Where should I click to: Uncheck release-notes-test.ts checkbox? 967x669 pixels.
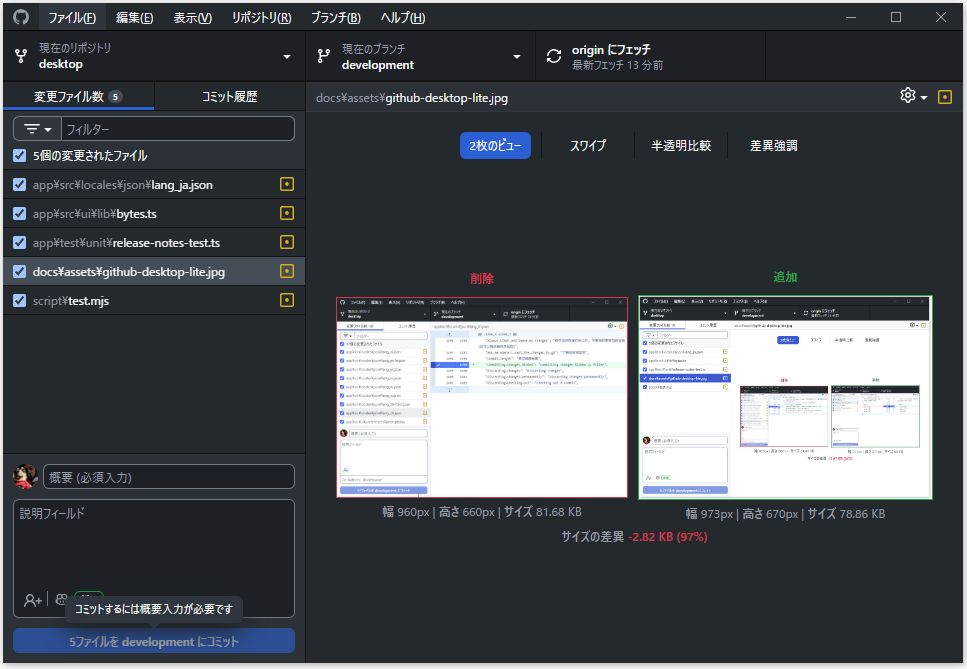click(20, 242)
